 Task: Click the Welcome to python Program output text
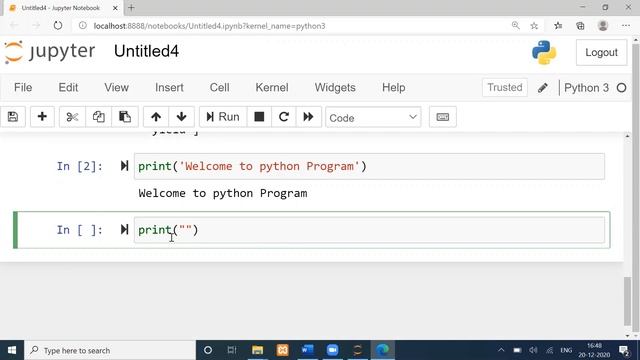click(x=223, y=193)
